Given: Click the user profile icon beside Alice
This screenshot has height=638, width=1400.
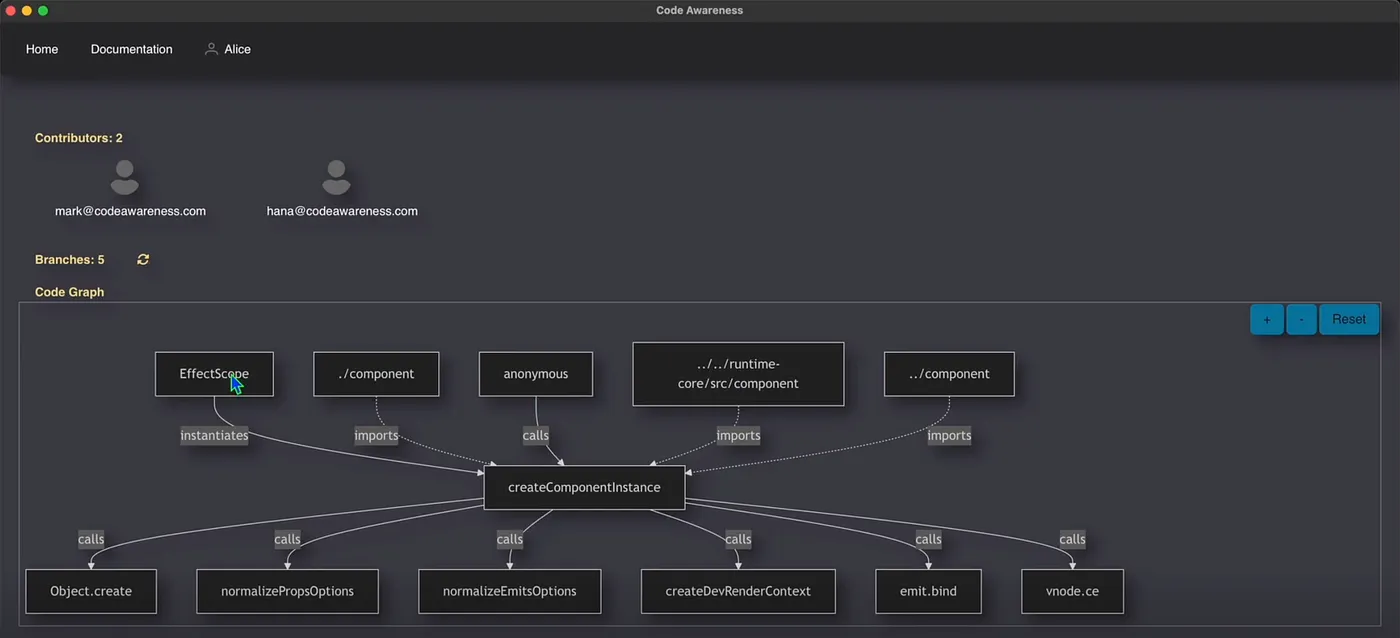Looking at the screenshot, I should [211, 49].
